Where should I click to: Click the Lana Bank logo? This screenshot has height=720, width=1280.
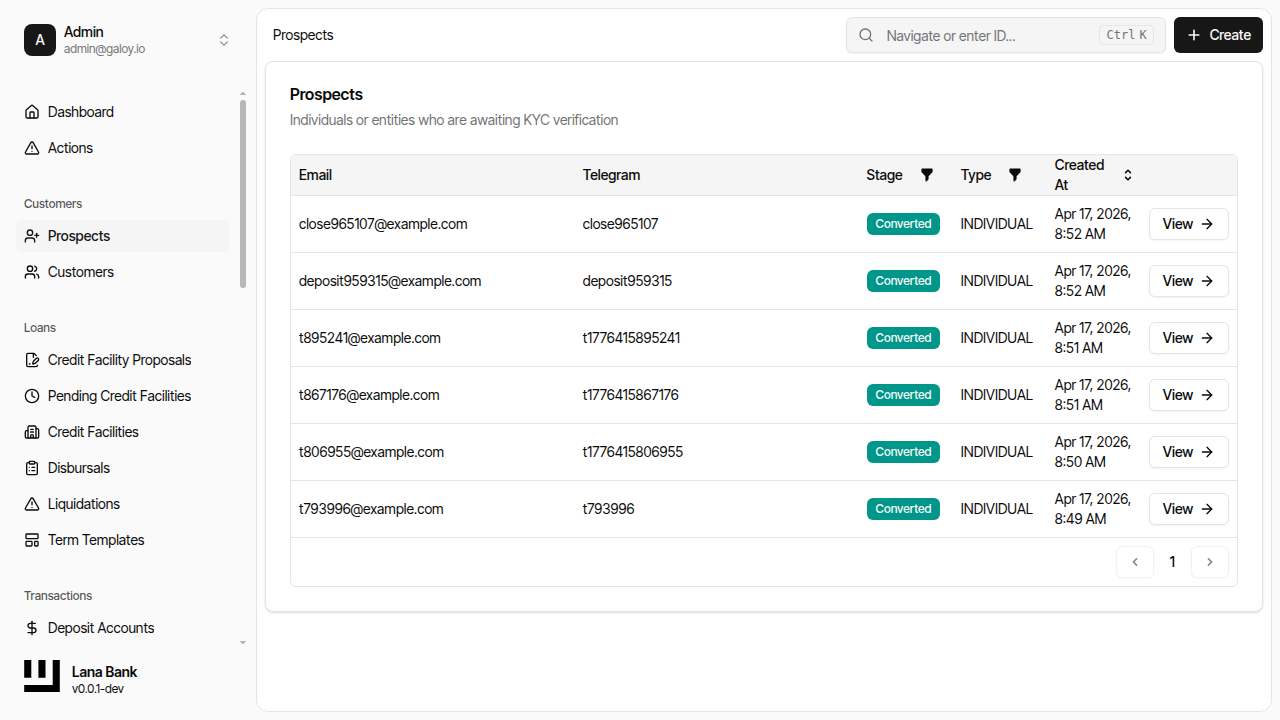(42, 676)
